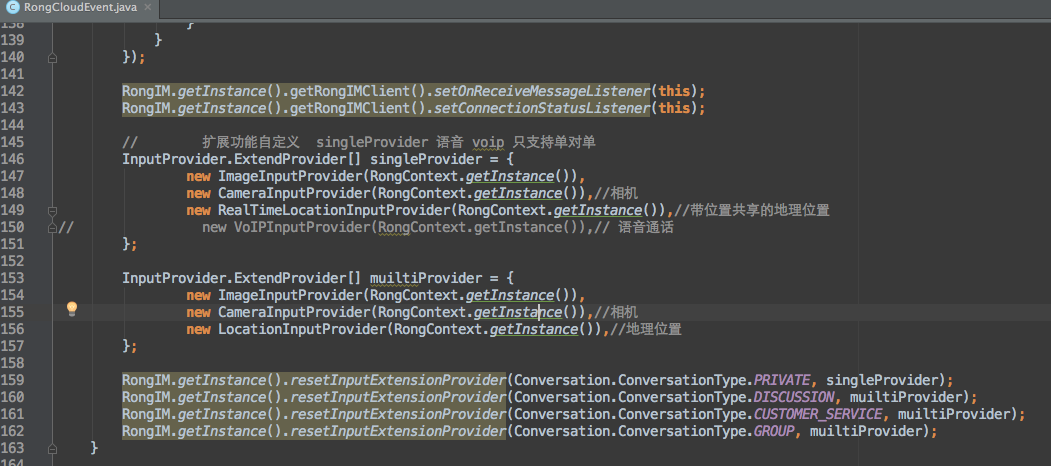The image size is (1051, 466).
Task: Select the RongCloudEvent.java editor tab
Action: (x=80, y=8)
